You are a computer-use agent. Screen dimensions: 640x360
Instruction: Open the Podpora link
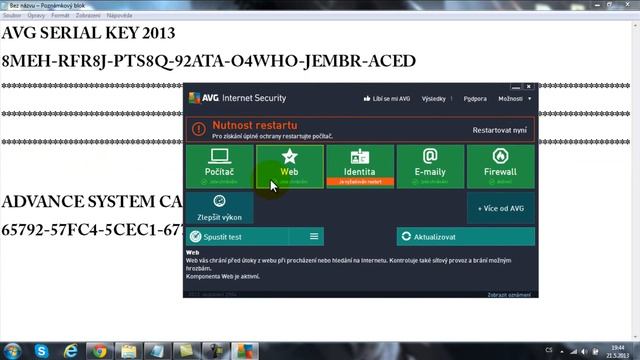click(x=475, y=99)
